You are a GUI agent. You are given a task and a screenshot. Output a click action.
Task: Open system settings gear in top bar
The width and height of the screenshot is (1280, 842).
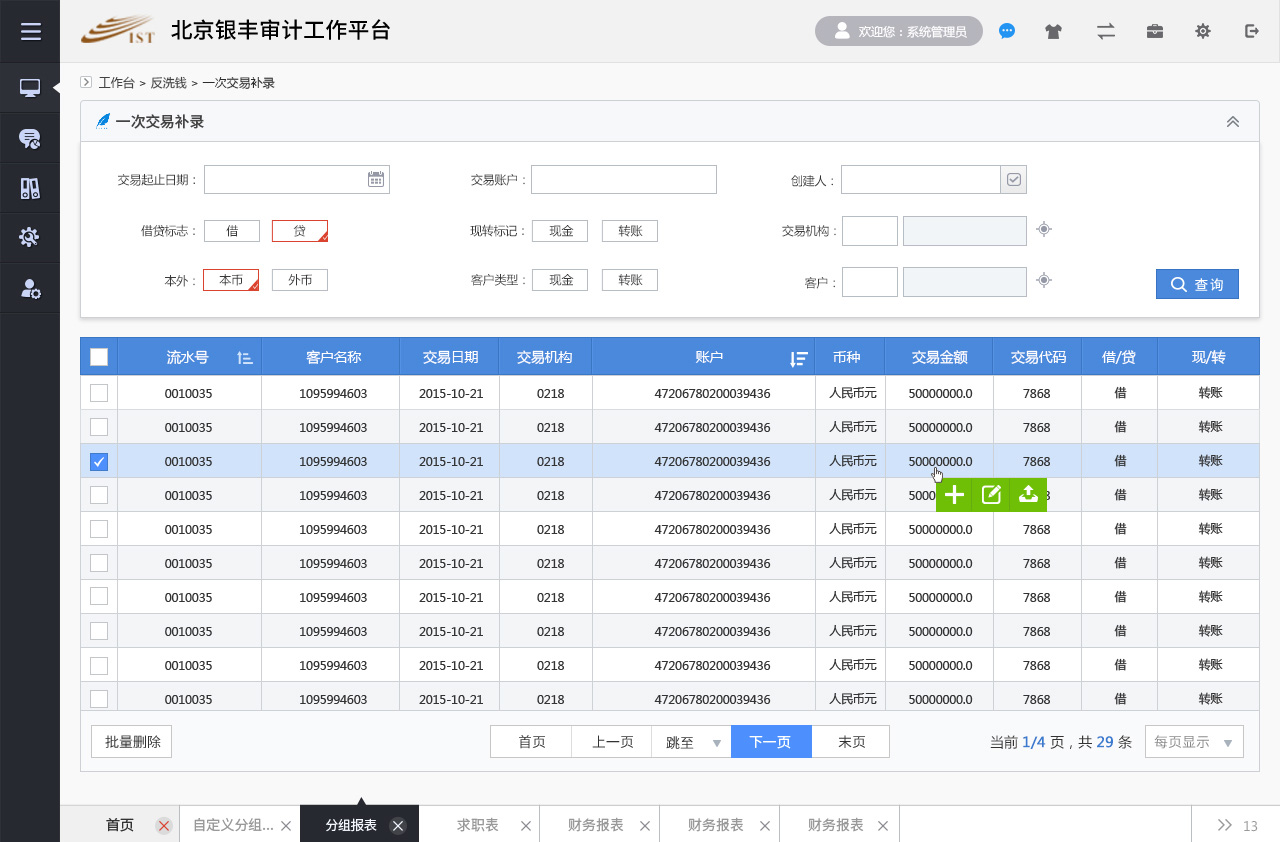pos(1202,31)
